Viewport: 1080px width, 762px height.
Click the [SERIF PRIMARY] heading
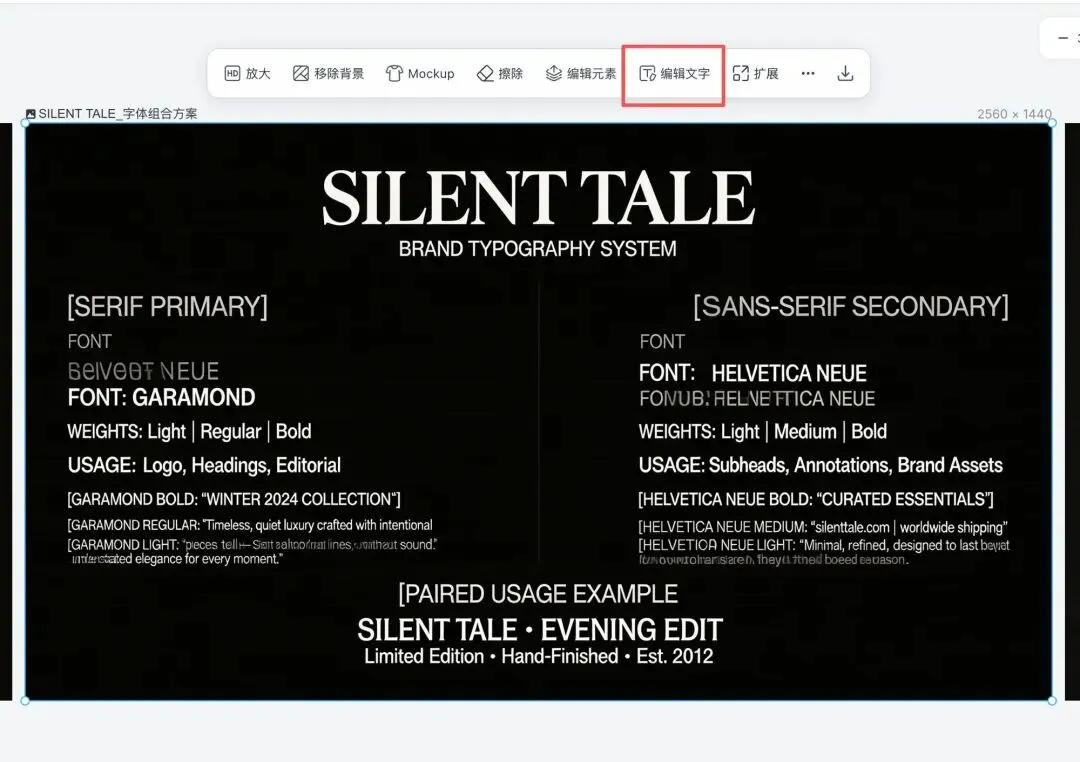[x=167, y=307]
